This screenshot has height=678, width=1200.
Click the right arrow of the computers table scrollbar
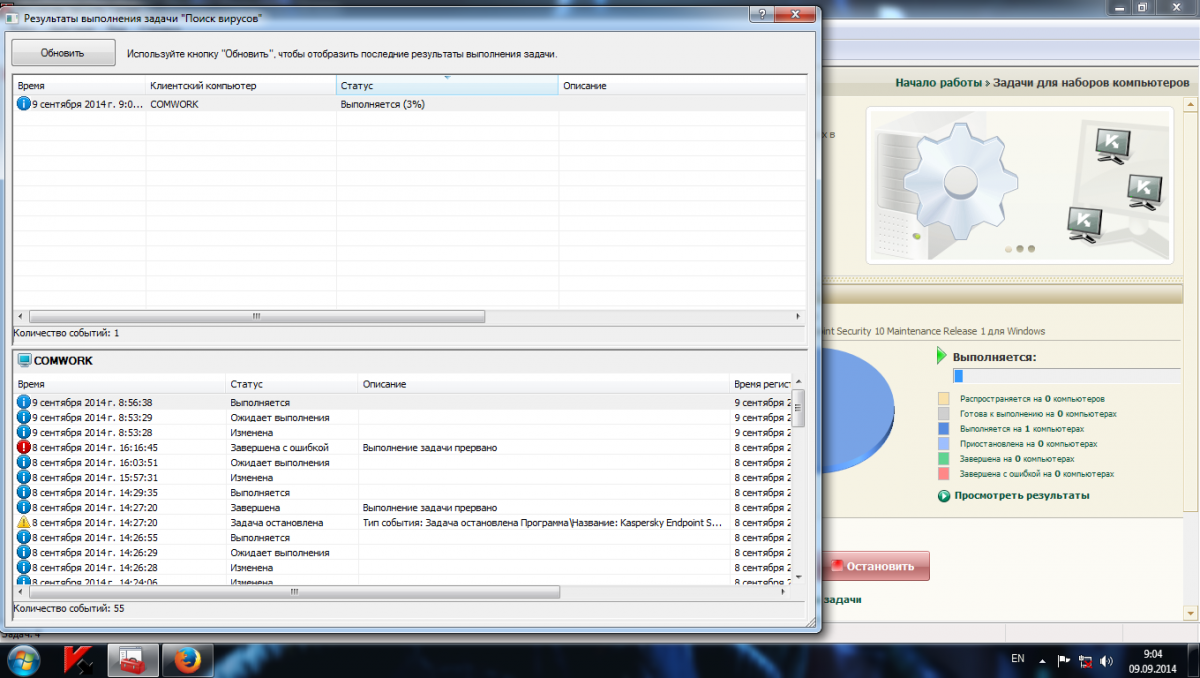[x=799, y=316]
